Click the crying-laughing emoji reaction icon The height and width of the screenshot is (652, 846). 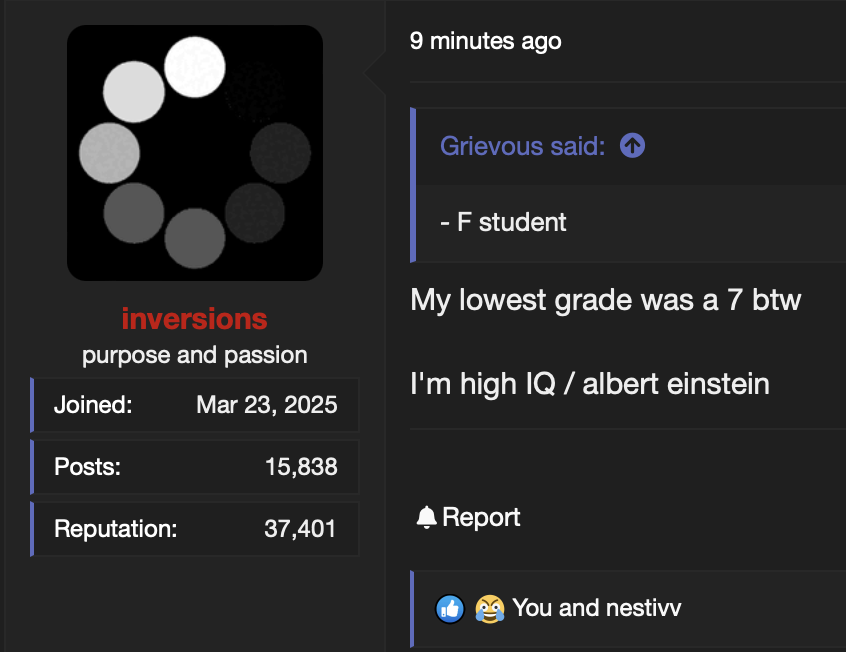[489, 608]
